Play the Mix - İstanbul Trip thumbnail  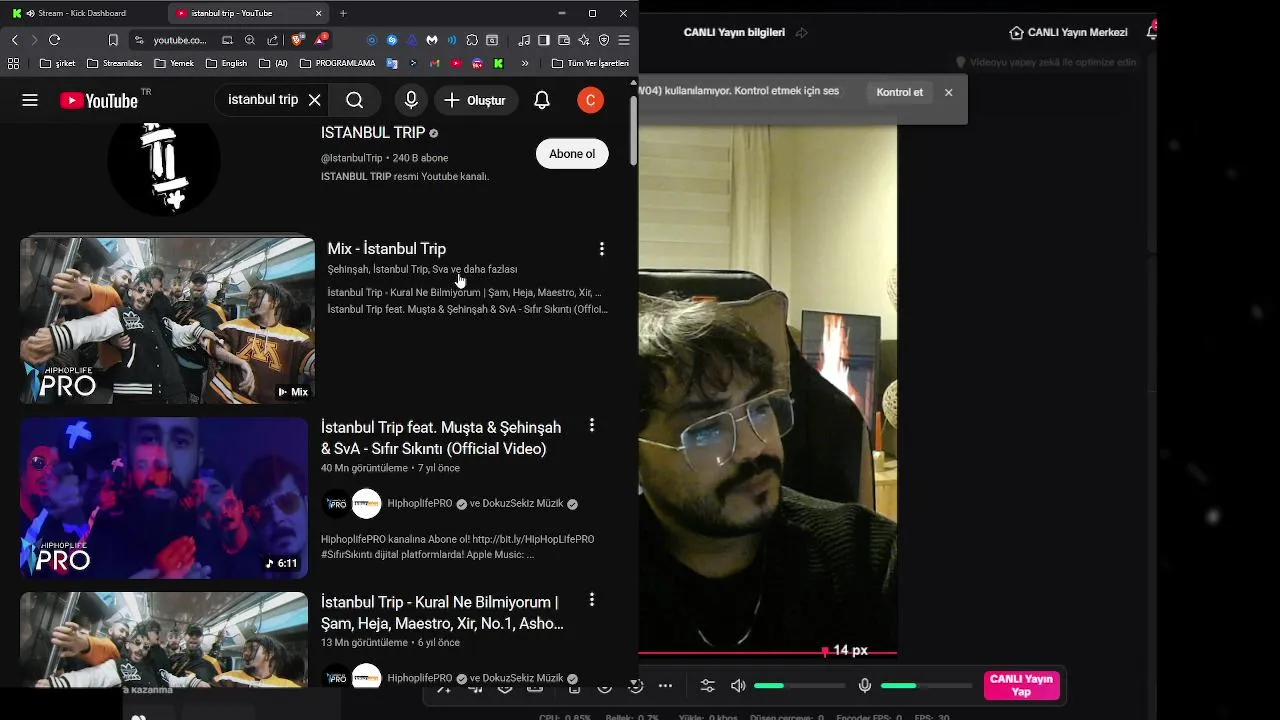point(167,321)
